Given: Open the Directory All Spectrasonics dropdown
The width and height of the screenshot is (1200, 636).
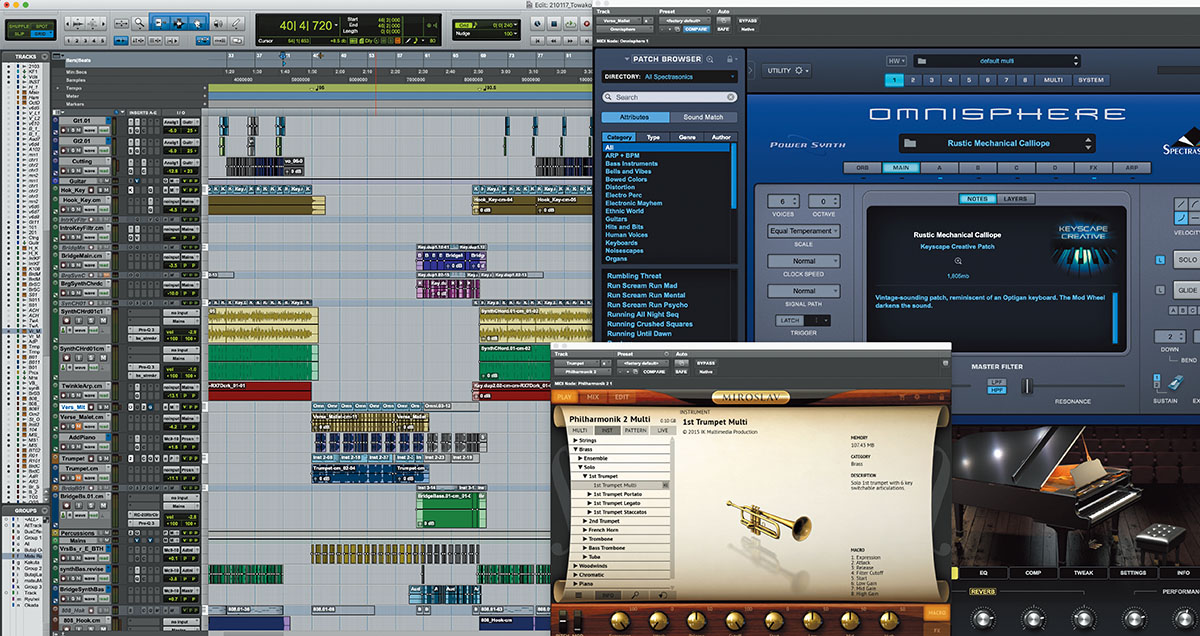Looking at the screenshot, I should point(670,77).
